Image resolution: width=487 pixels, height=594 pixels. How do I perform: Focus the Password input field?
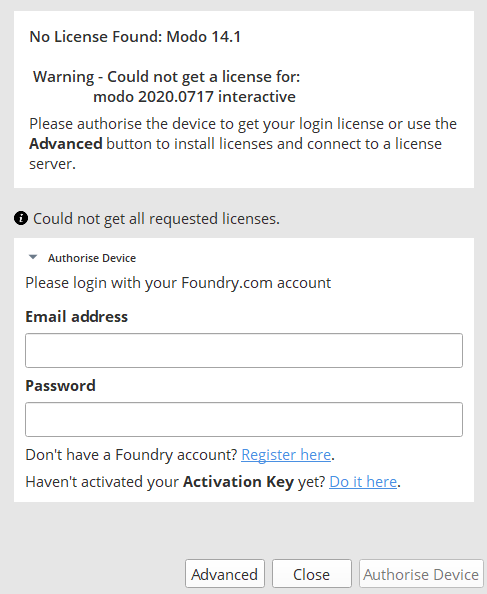[244, 419]
